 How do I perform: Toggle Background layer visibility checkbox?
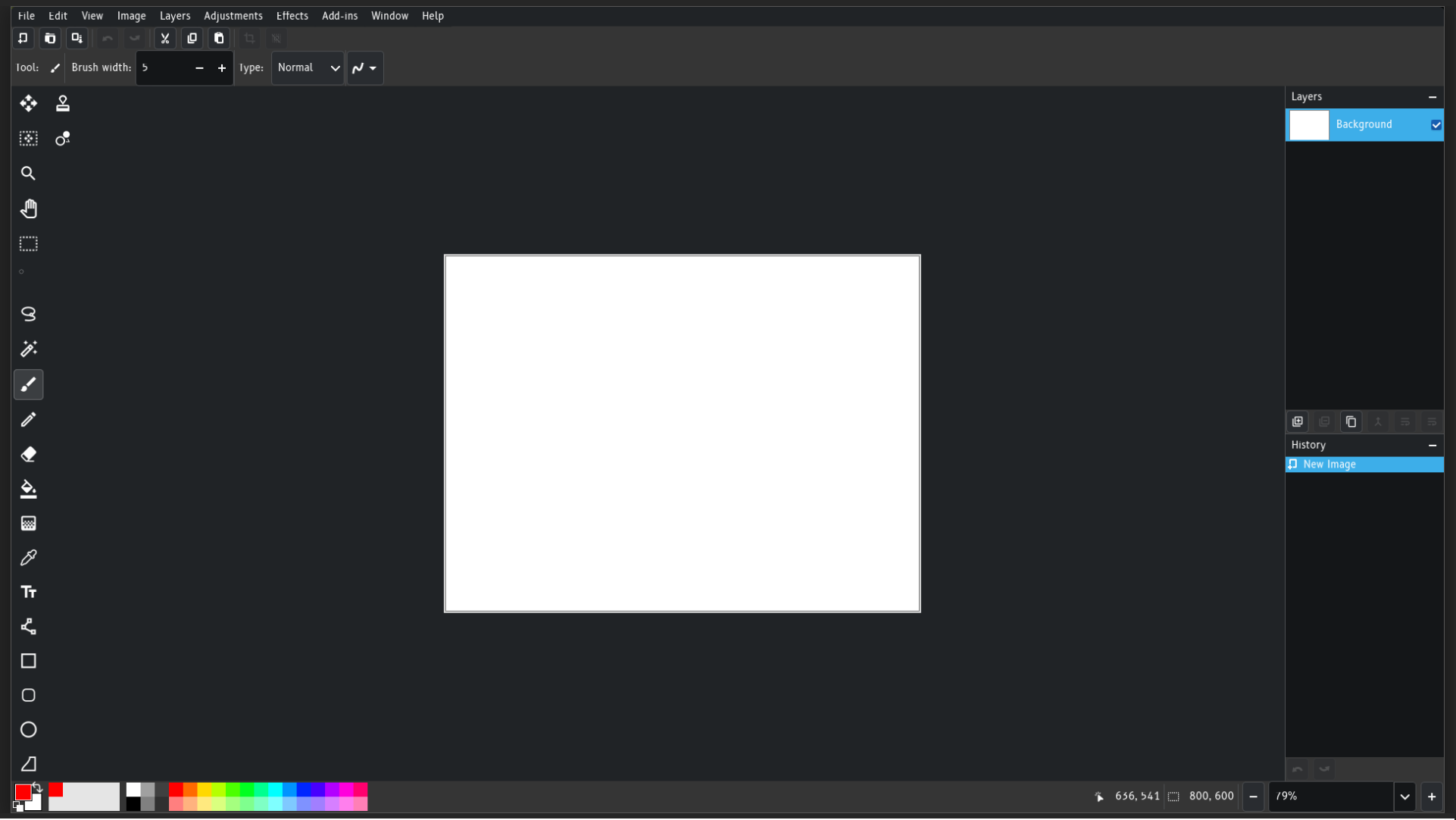coord(1436,125)
